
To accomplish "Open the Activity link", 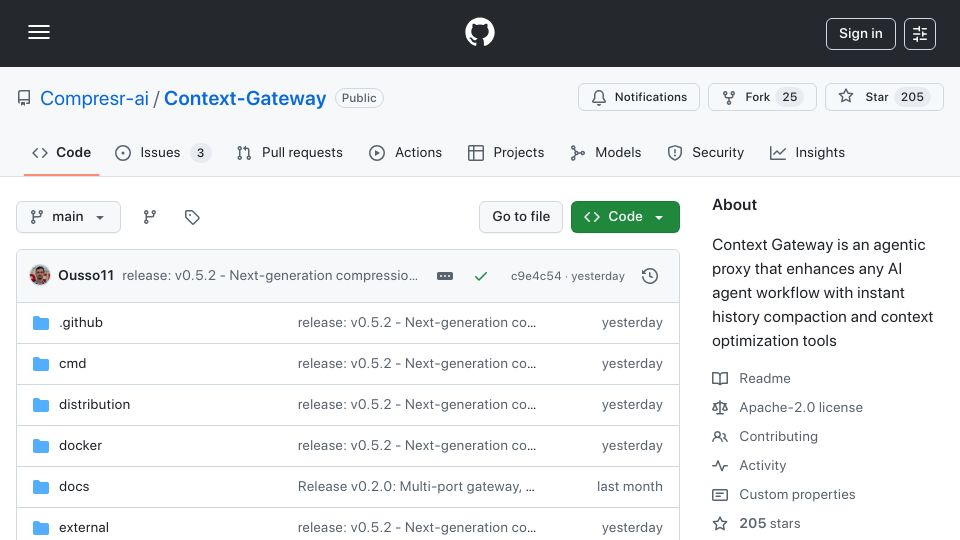I will pyautogui.click(x=762, y=465).
